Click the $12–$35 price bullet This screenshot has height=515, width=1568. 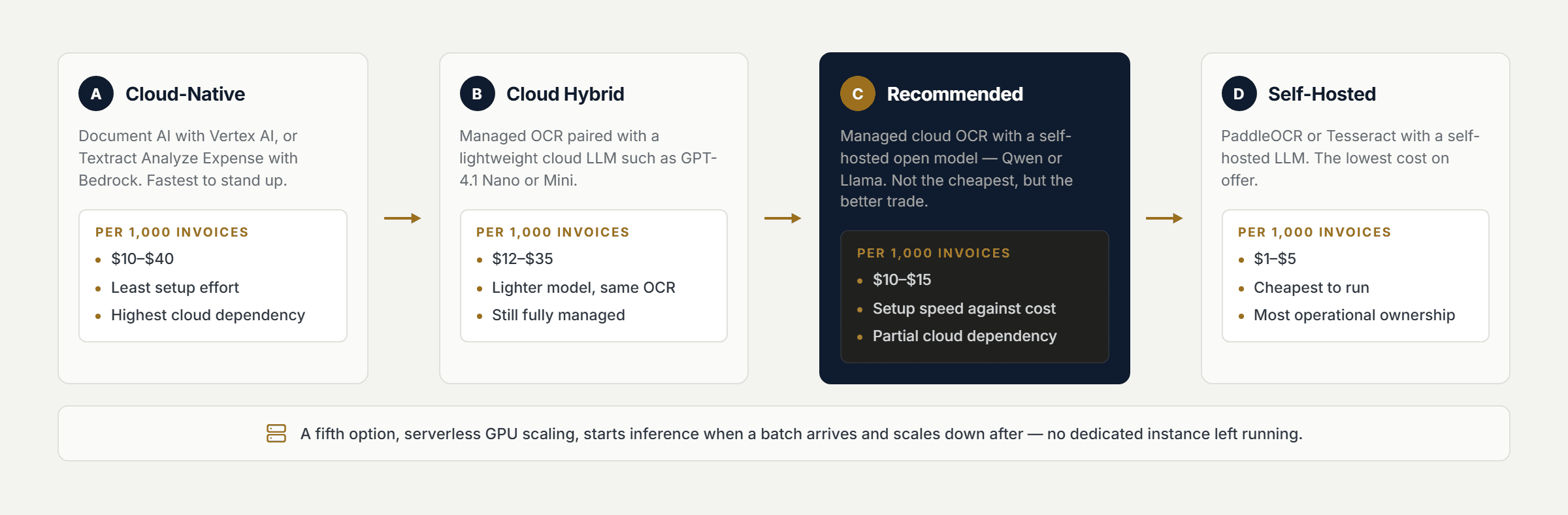click(x=522, y=259)
